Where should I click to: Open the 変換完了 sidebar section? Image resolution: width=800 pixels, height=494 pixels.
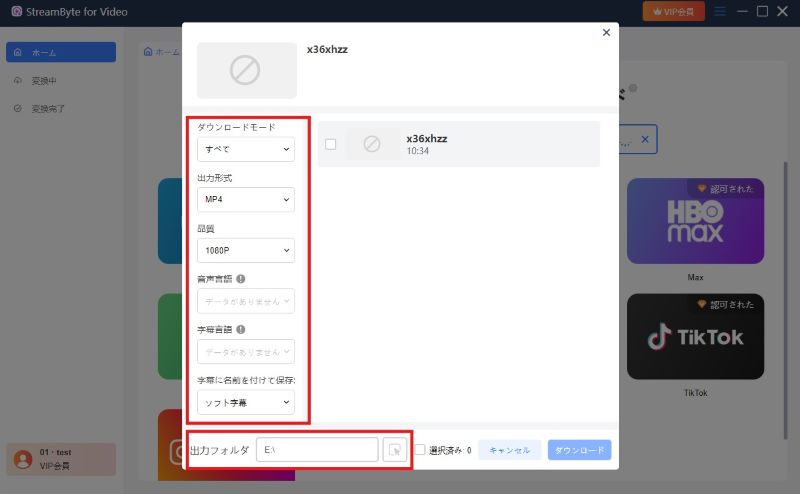coord(61,108)
